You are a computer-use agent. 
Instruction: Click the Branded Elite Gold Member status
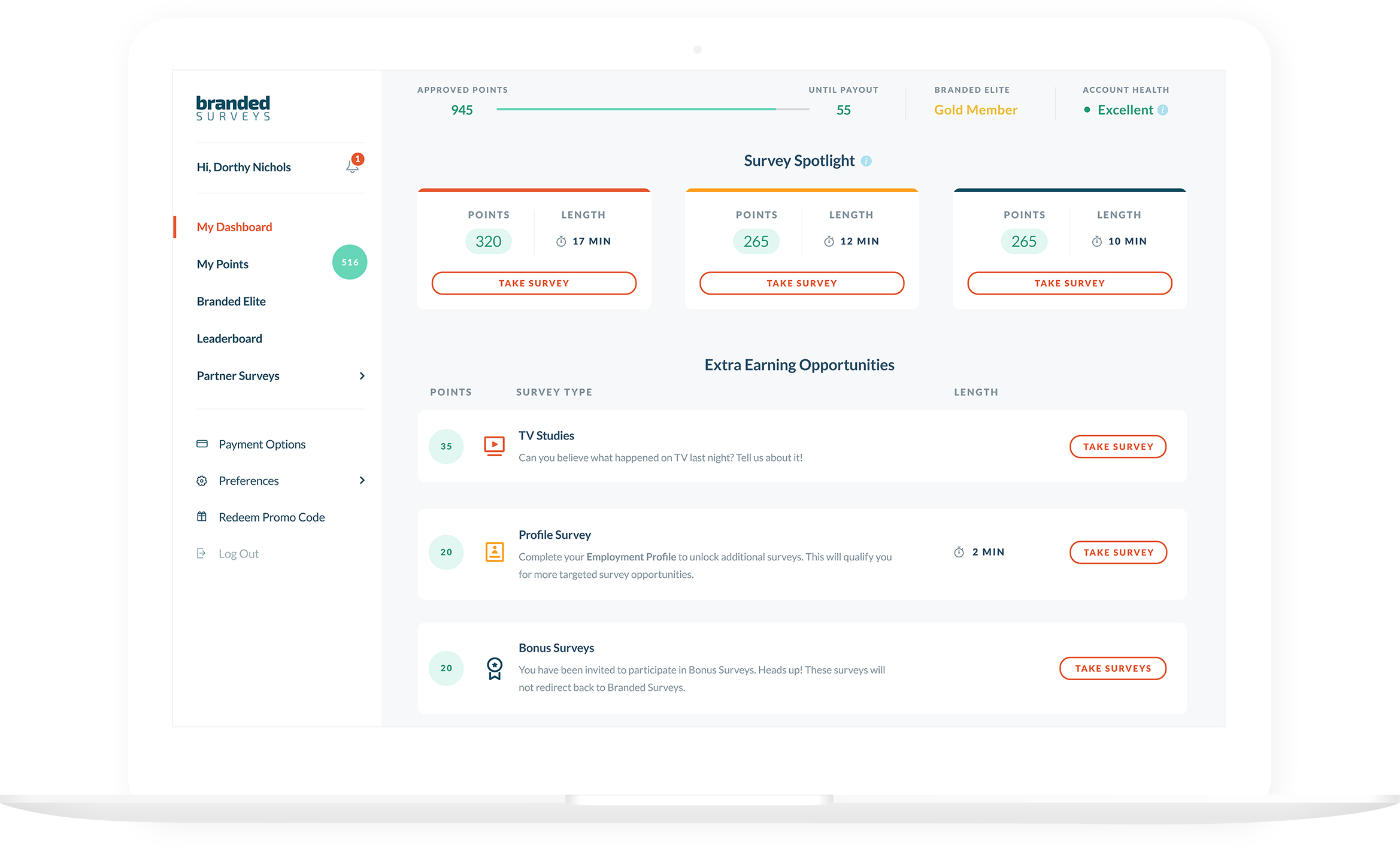975,110
